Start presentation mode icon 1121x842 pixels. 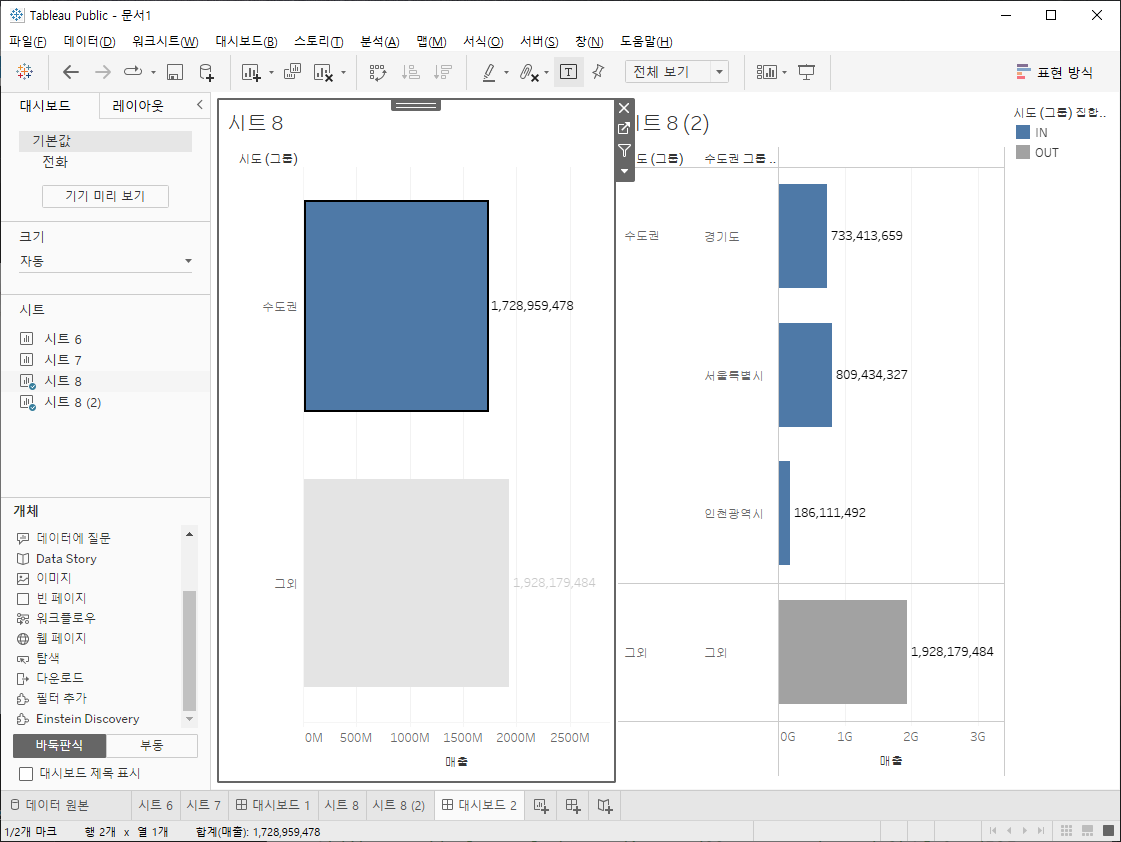[806, 71]
